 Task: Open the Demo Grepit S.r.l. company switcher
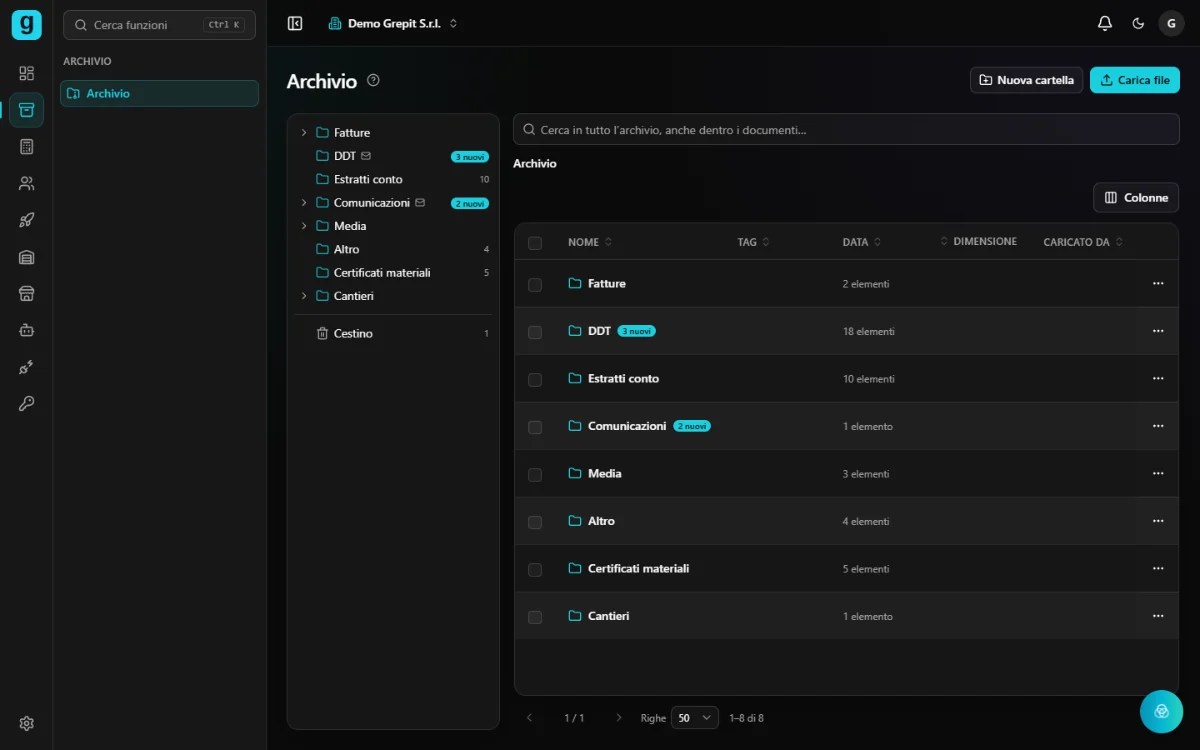click(x=393, y=23)
